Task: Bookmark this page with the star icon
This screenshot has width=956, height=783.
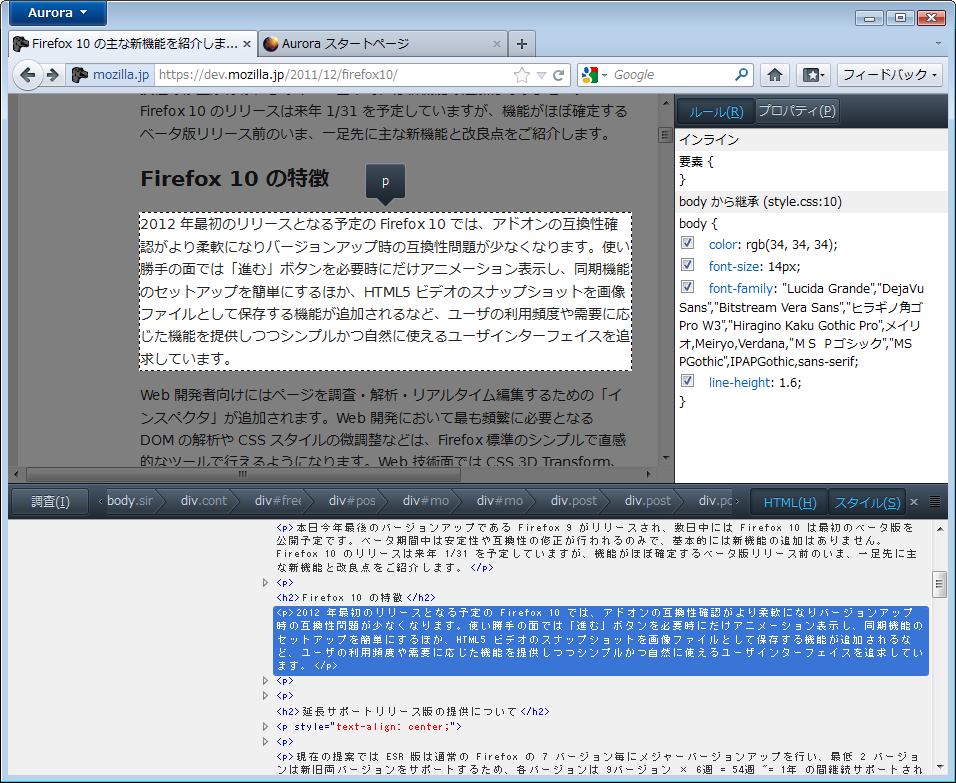Action: pyautogui.click(x=522, y=75)
